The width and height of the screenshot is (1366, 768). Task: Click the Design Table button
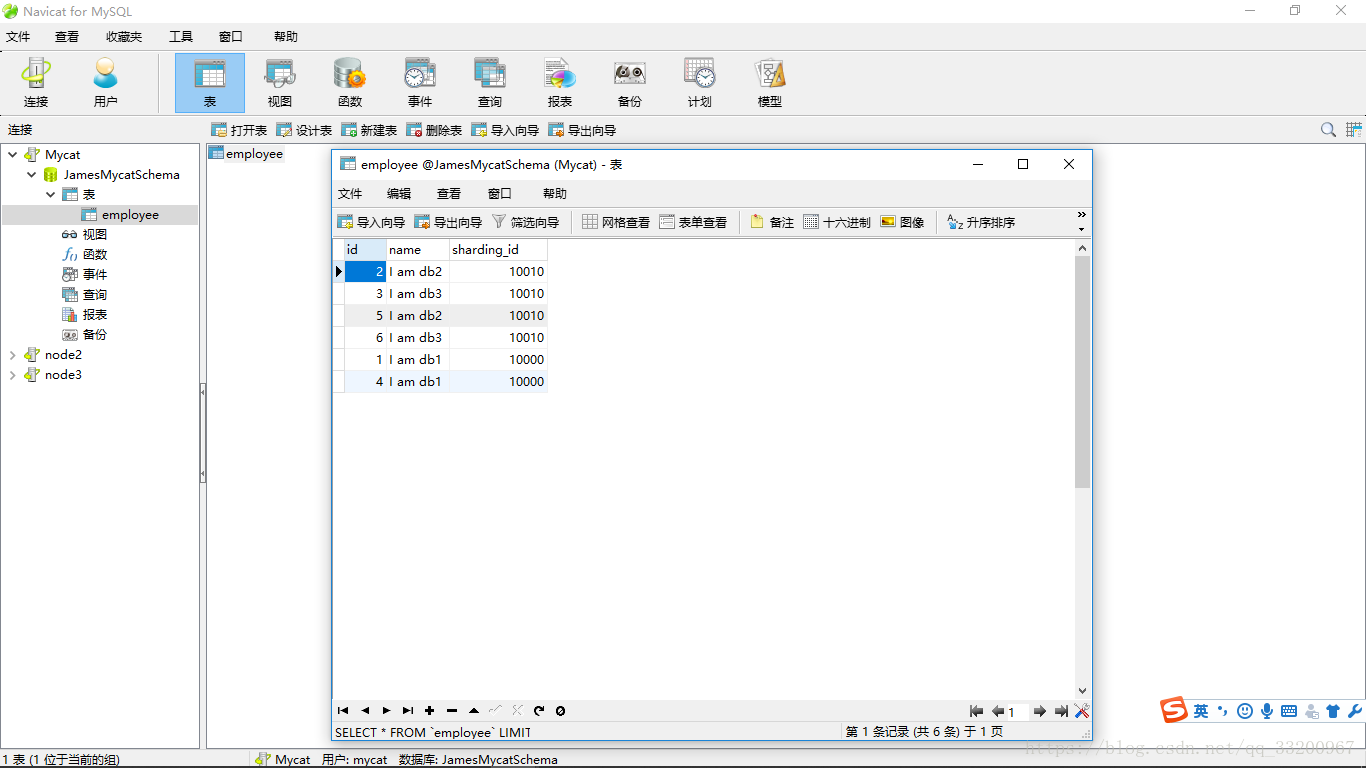[x=304, y=130]
